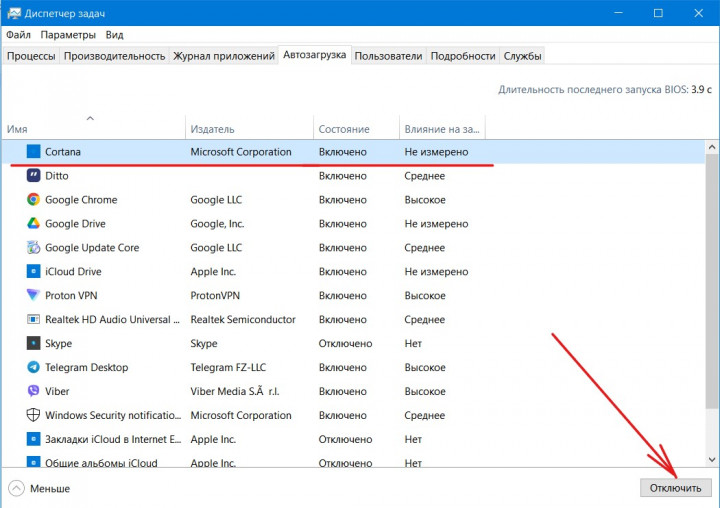Switch to the Производительность tab
This screenshot has height=508, width=720.
[114, 56]
